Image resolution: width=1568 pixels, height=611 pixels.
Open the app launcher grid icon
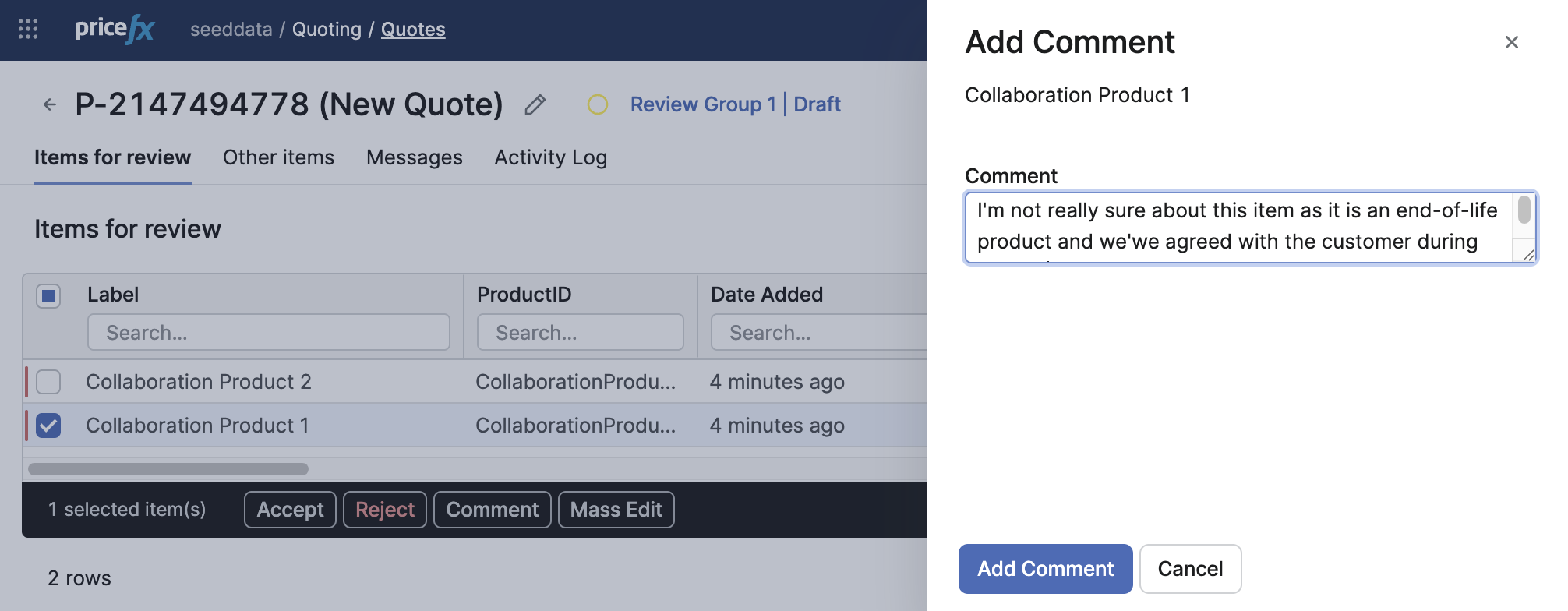(28, 30)
